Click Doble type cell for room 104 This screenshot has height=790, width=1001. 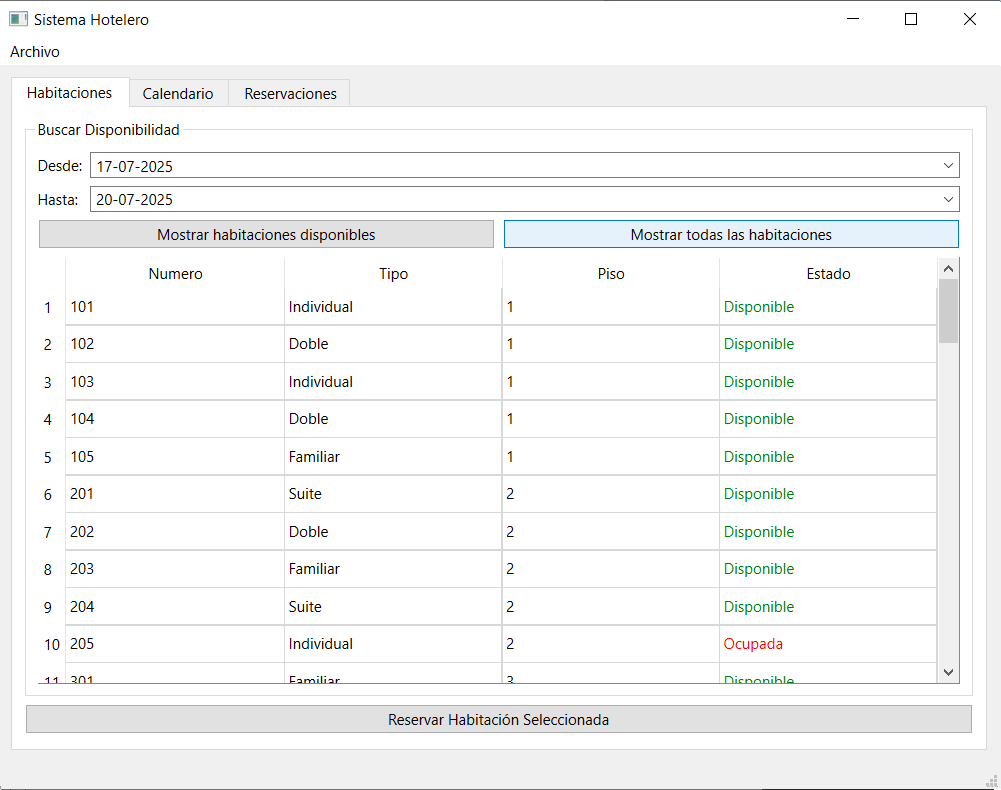point(393,418)
